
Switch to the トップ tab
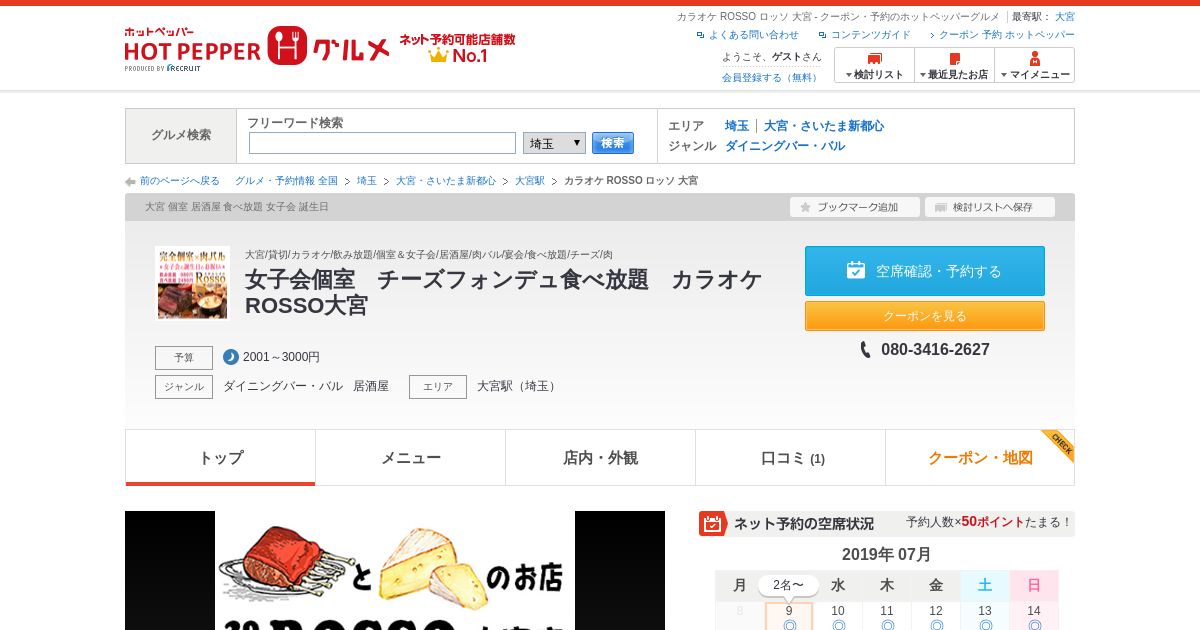(220, 458)
